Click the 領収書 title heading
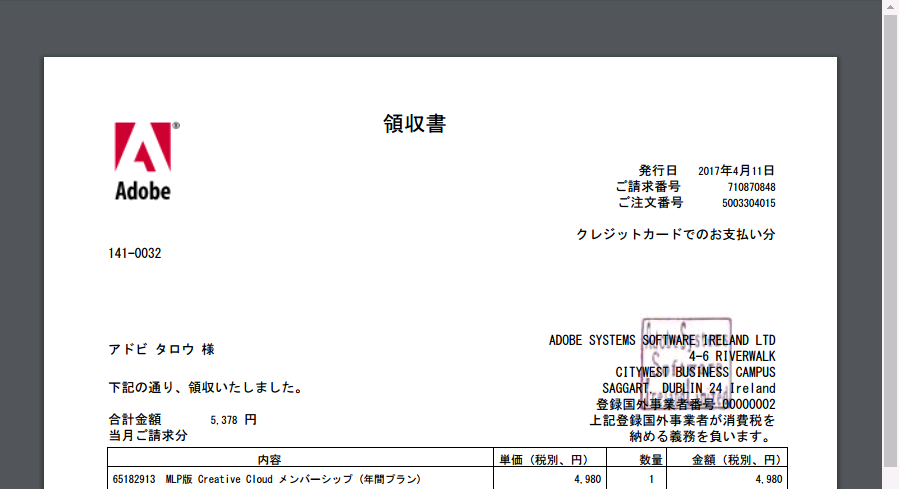 pos(414,124)
